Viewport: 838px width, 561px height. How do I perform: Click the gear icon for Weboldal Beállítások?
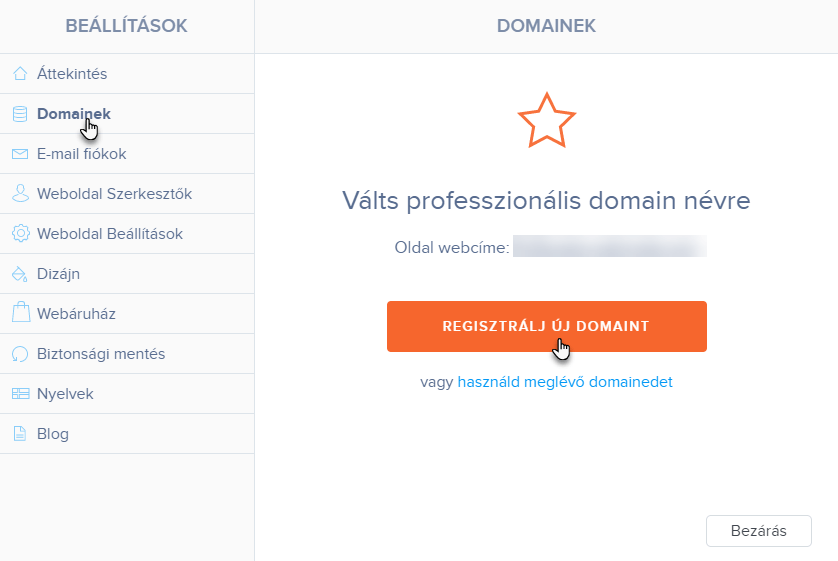20,233
